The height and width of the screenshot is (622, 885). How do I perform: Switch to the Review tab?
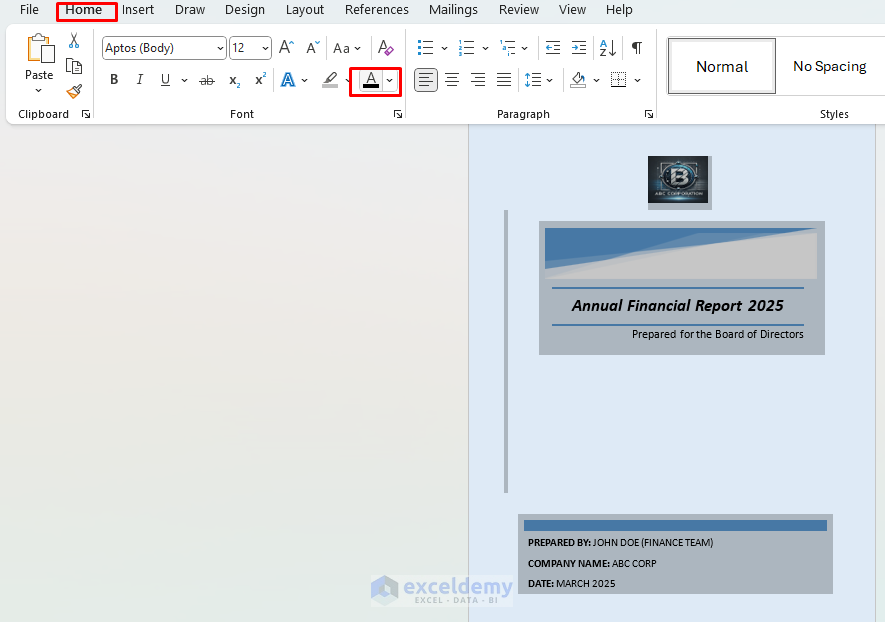tap(519, 10)
